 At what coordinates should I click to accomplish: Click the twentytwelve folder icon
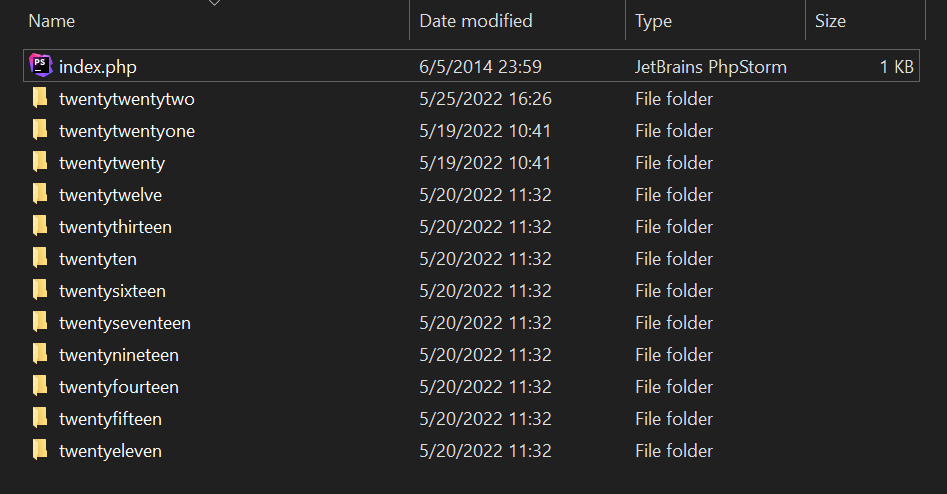[40, 195]
